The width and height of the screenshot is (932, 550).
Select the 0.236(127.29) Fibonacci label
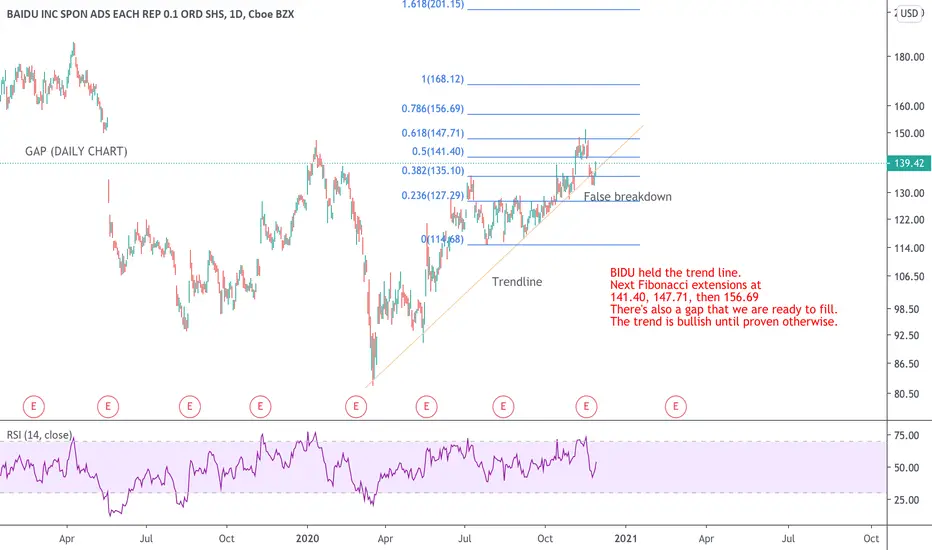(433, 196)
